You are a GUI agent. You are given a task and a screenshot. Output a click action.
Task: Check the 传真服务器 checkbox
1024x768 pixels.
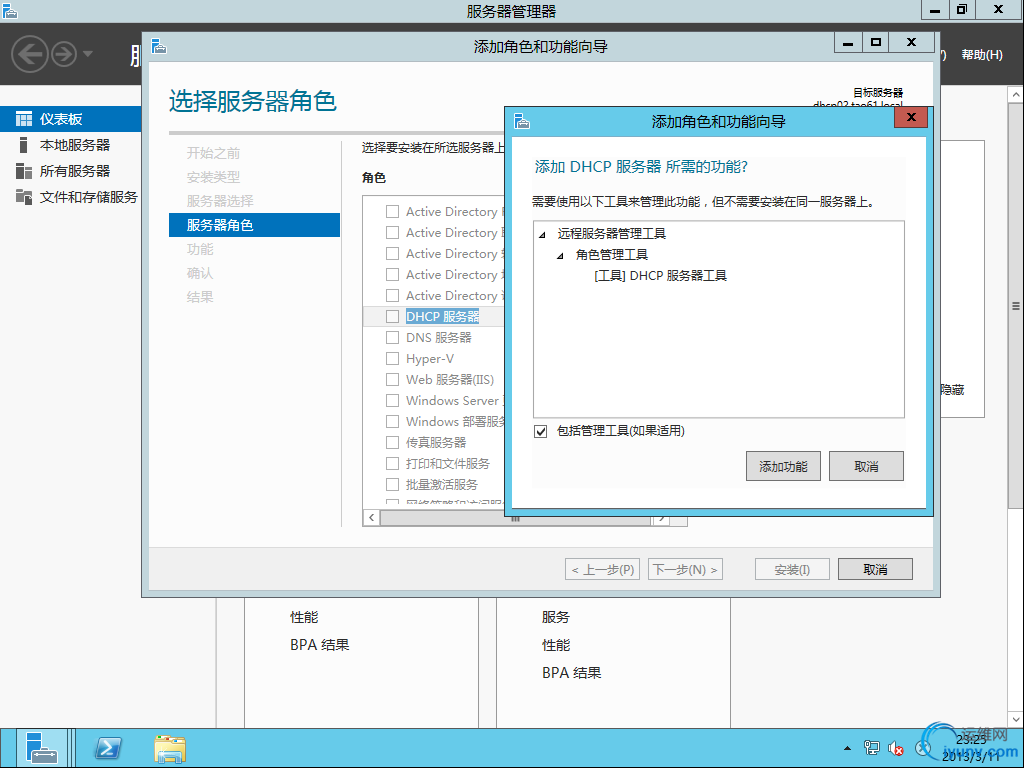point(392,443)
